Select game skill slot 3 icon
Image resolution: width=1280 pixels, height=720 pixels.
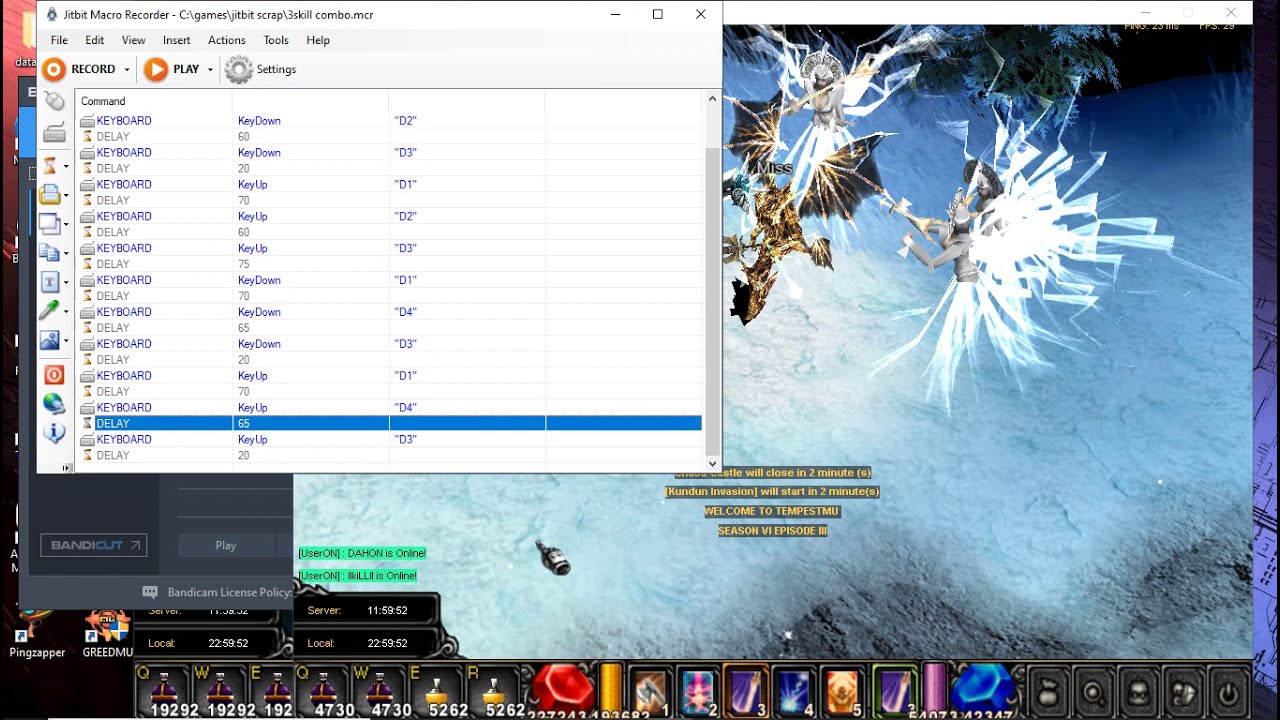(x=747, y=691)
